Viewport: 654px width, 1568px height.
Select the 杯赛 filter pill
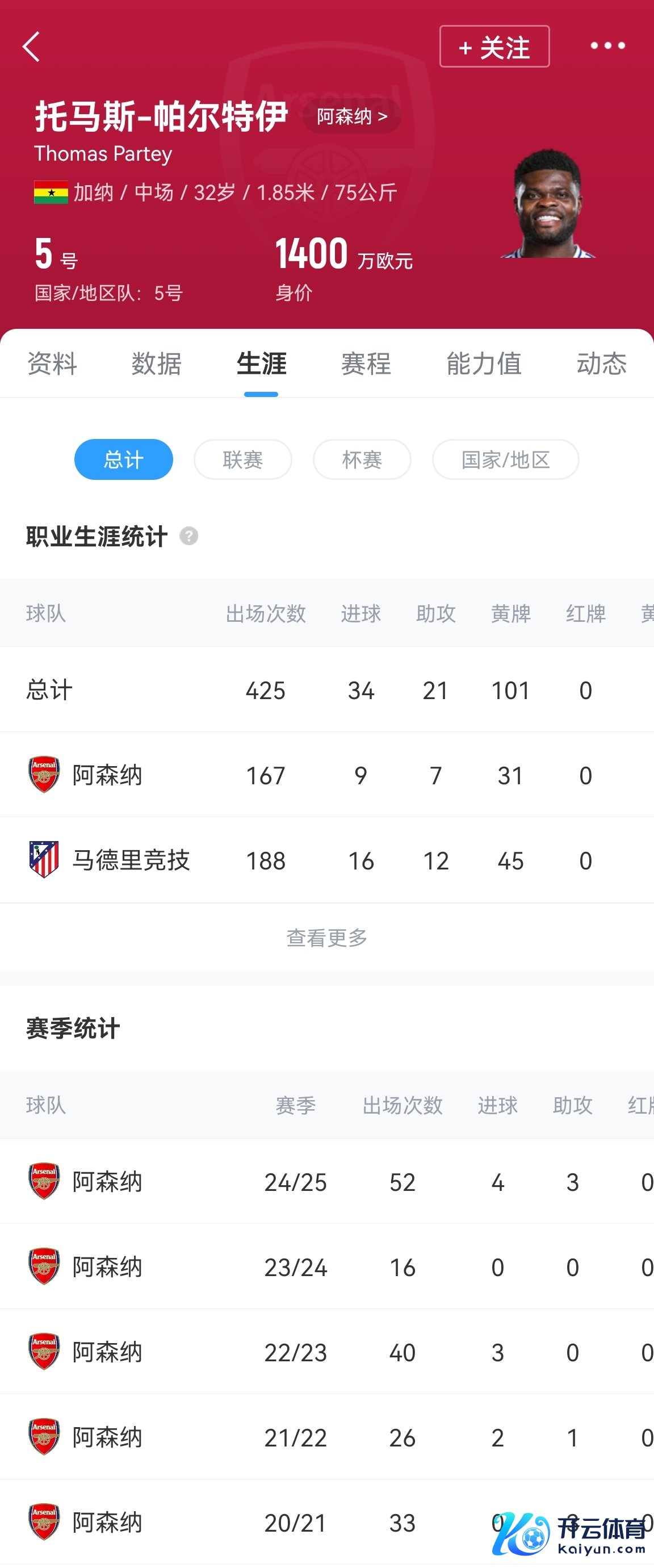pos(362,459)
